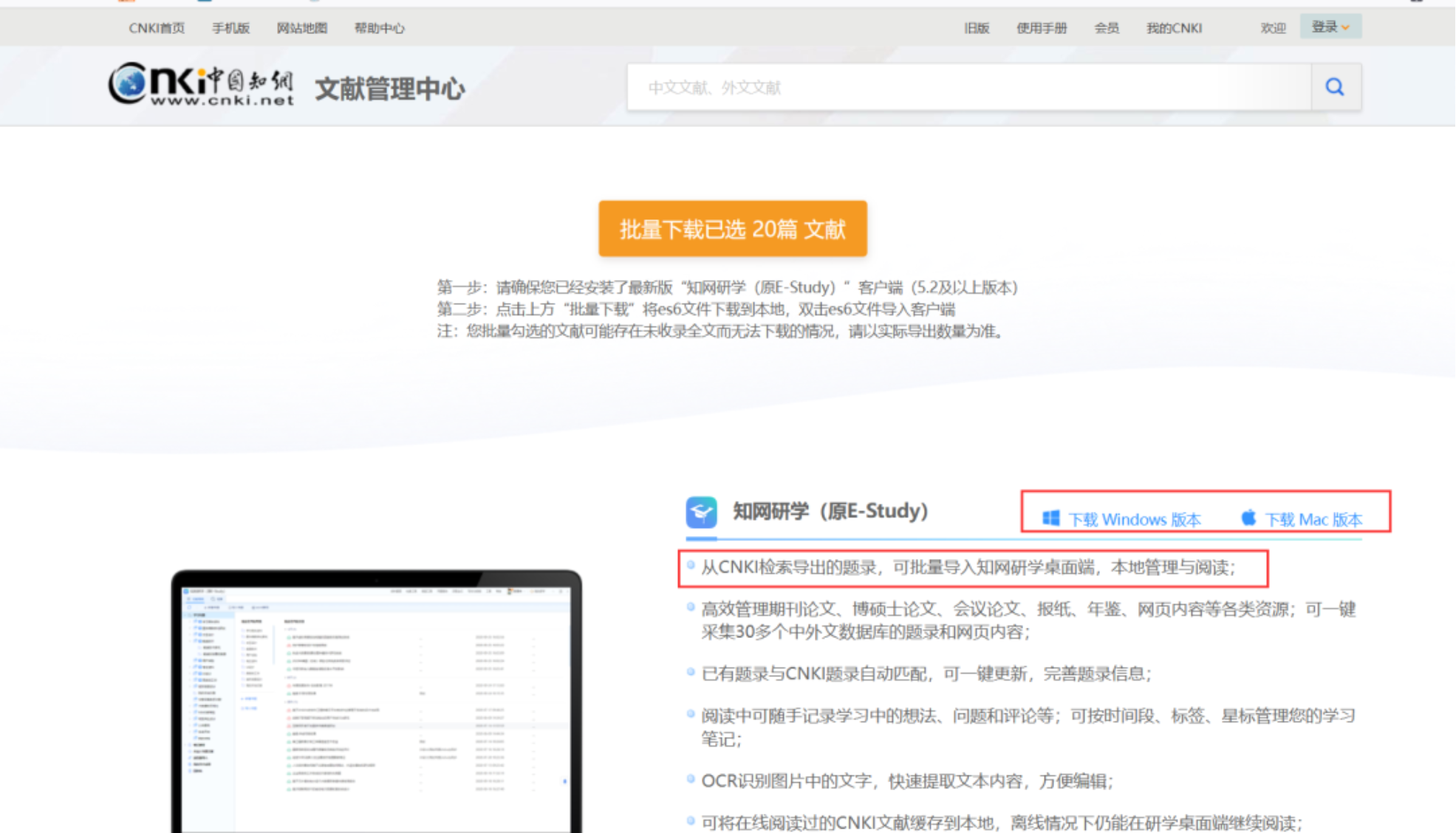Click 文献管理中心 title
The image size is (1456, 833).
tap(390, 89)
